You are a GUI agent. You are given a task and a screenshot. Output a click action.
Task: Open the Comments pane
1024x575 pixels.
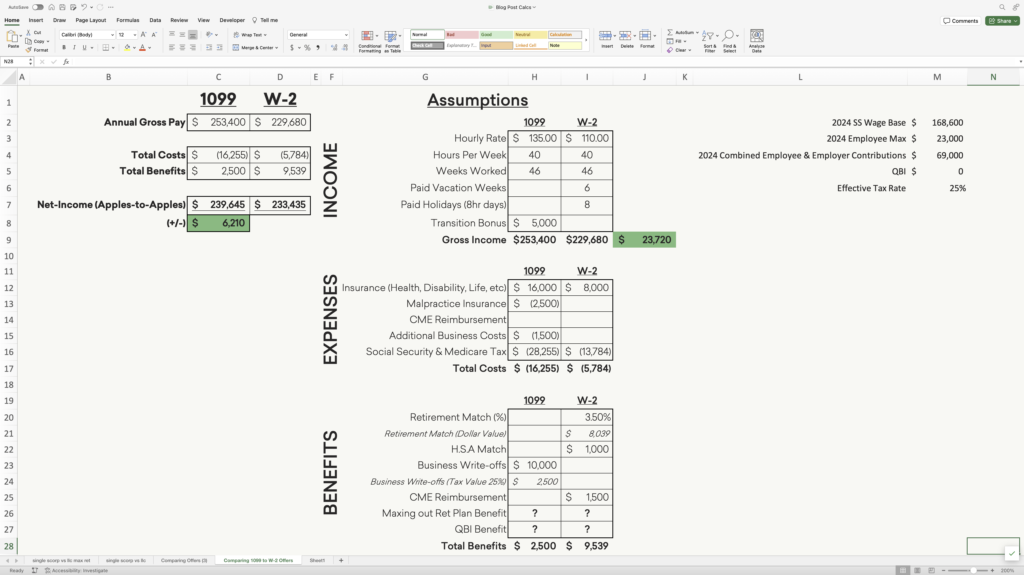coord(961,21)
